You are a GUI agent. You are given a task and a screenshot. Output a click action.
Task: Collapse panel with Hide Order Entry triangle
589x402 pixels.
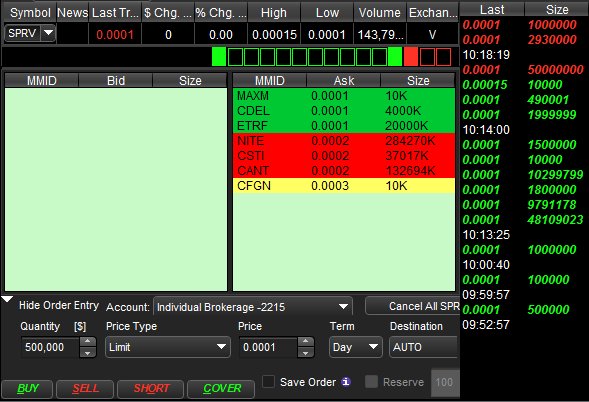pos(7,299)
